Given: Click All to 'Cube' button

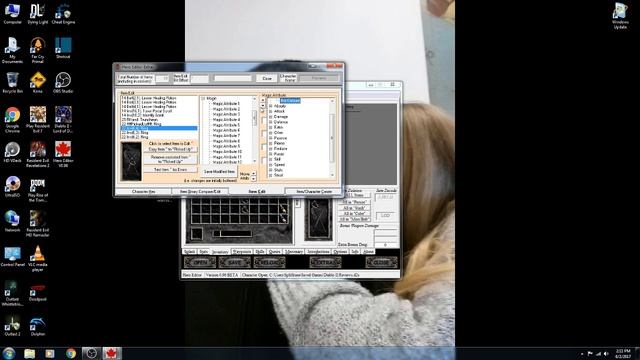Looking at the screenshot, I should 354,213.
